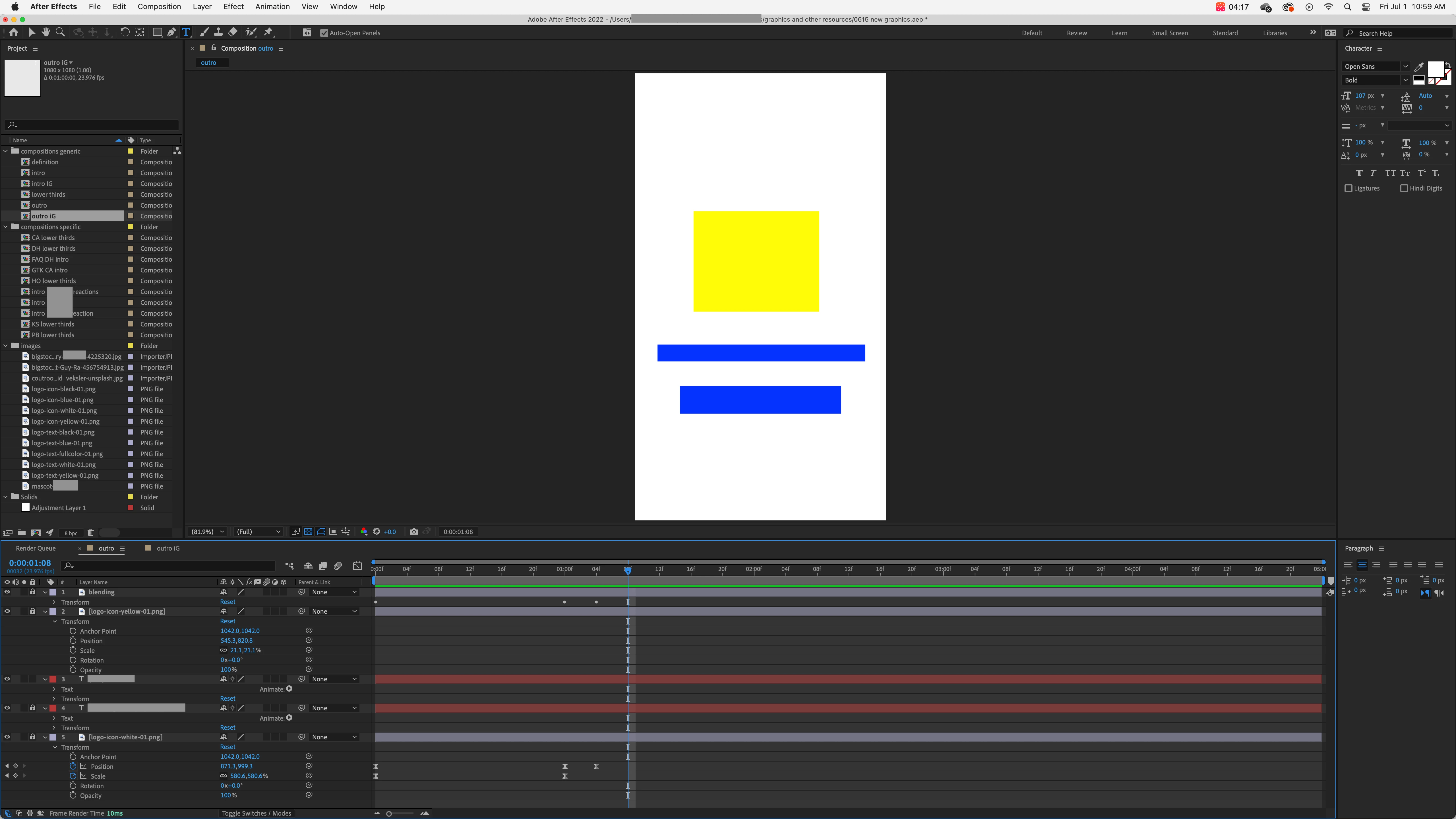This screenshot has width=1456, height=819.
Task: Enable the Ligatures checkbox
Action: pos(1349,188)
